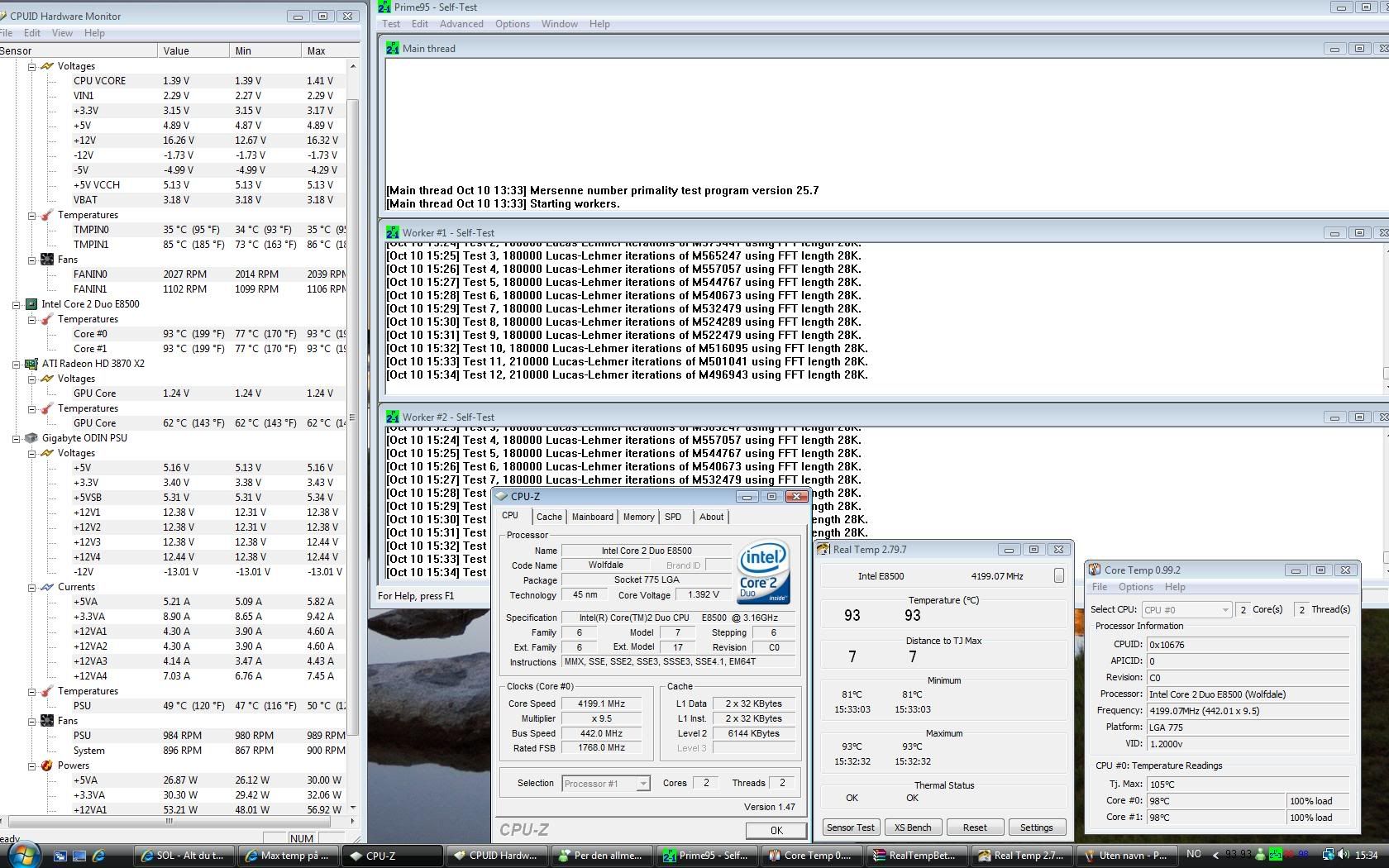
Task: Collapse the Gigabyte ODIN PSU node
Action: click(16, 438)
